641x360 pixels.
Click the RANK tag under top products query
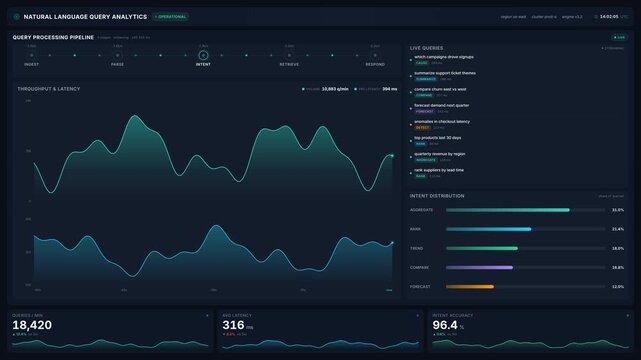point(420,144)
